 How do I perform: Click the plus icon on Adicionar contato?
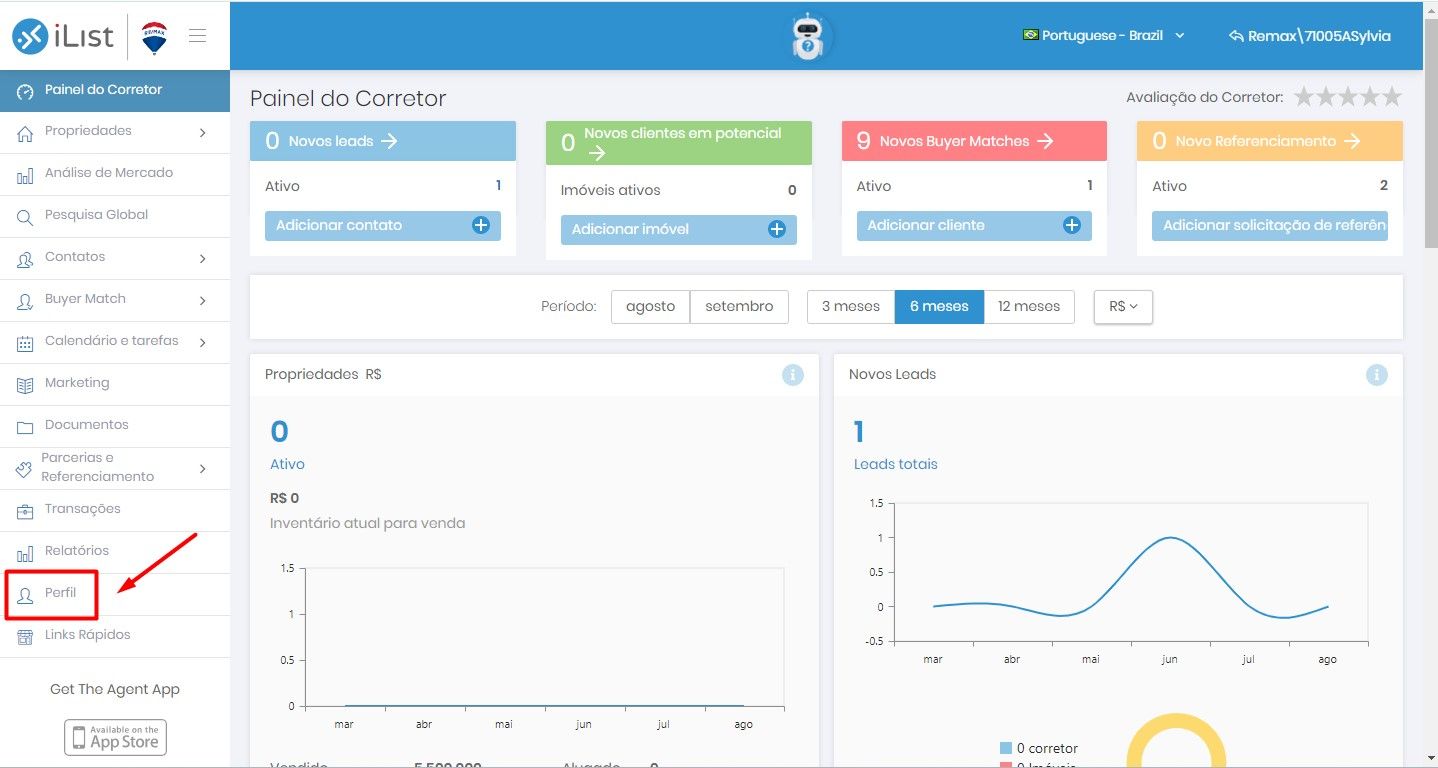(x=481, y=225)
